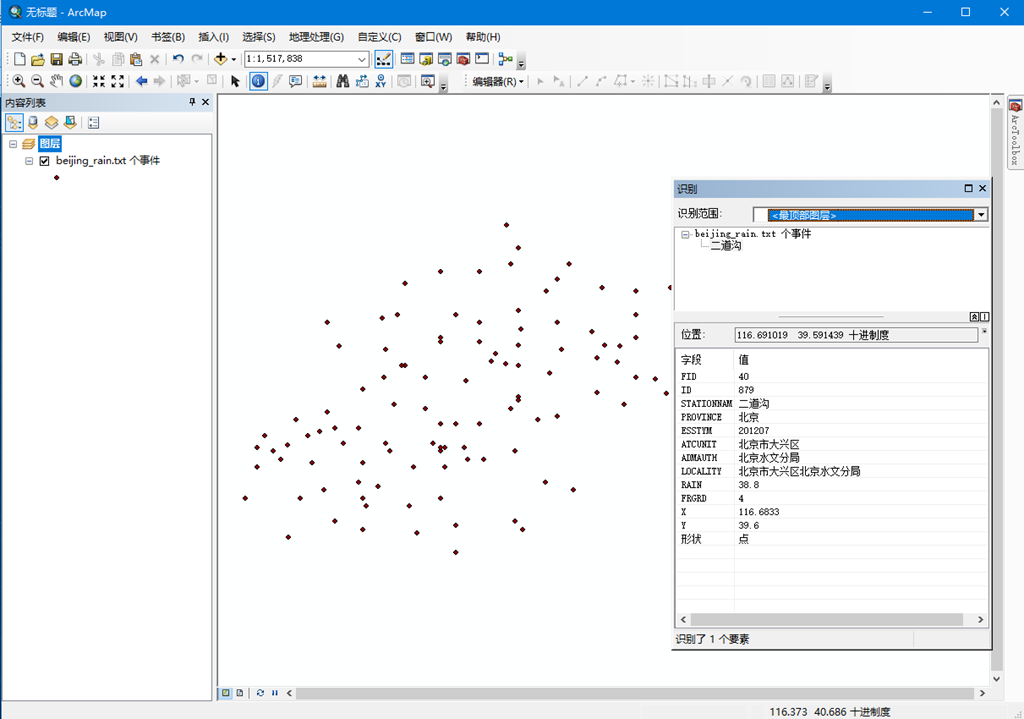The image size is (1024, 719).
Task: Collapse the 图层 data frame node
Action: [x=13, y=144]
